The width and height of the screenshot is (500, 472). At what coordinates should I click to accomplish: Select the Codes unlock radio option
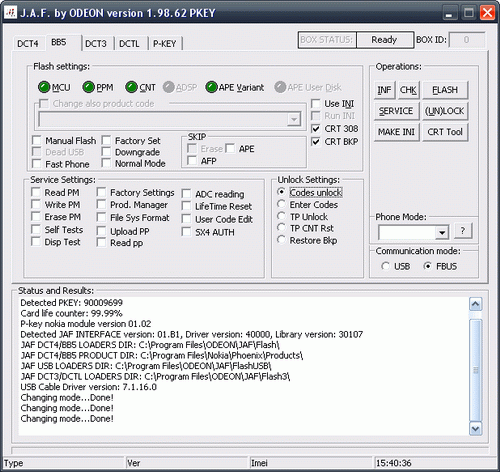pos(281,192)
